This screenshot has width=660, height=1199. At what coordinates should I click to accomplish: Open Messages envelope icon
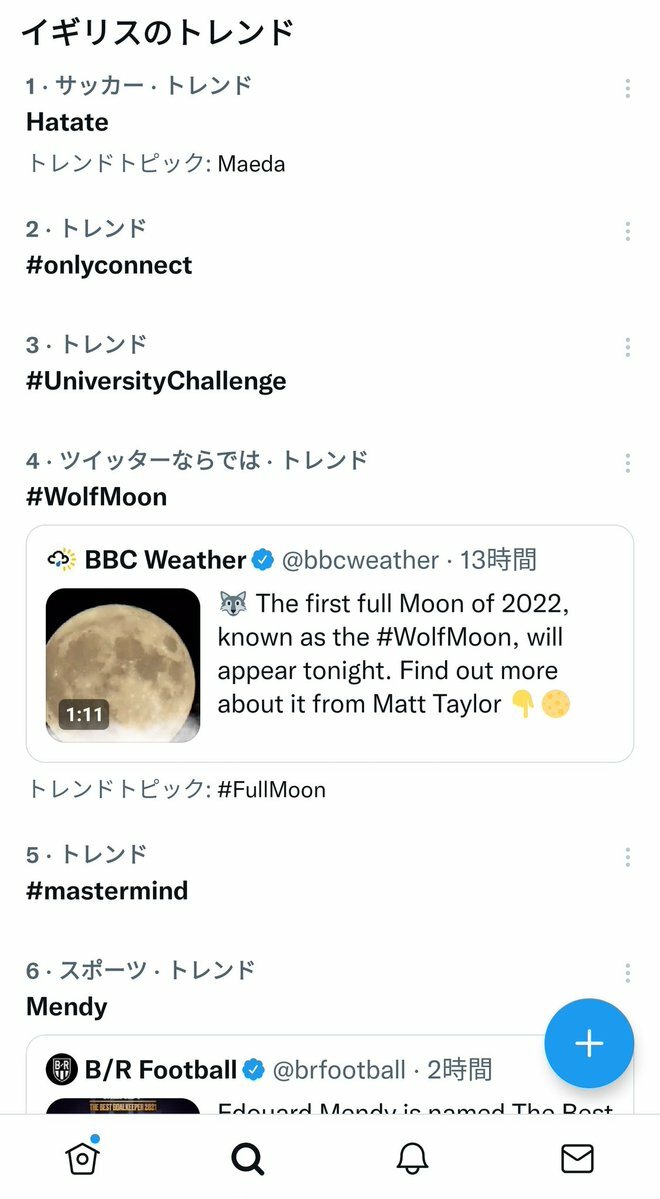577,1158
